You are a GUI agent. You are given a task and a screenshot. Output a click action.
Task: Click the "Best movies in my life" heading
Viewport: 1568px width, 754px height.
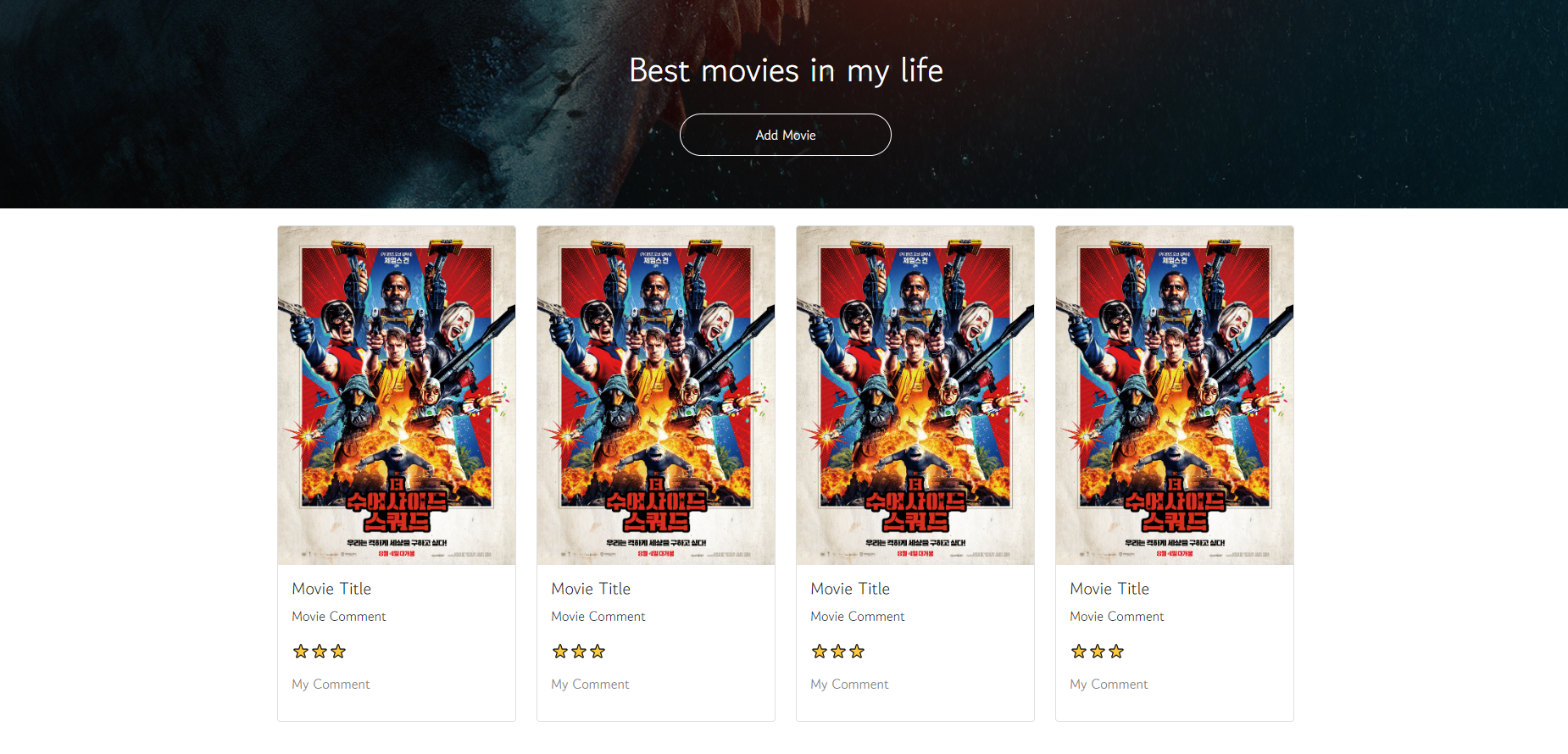click(786, 70)
